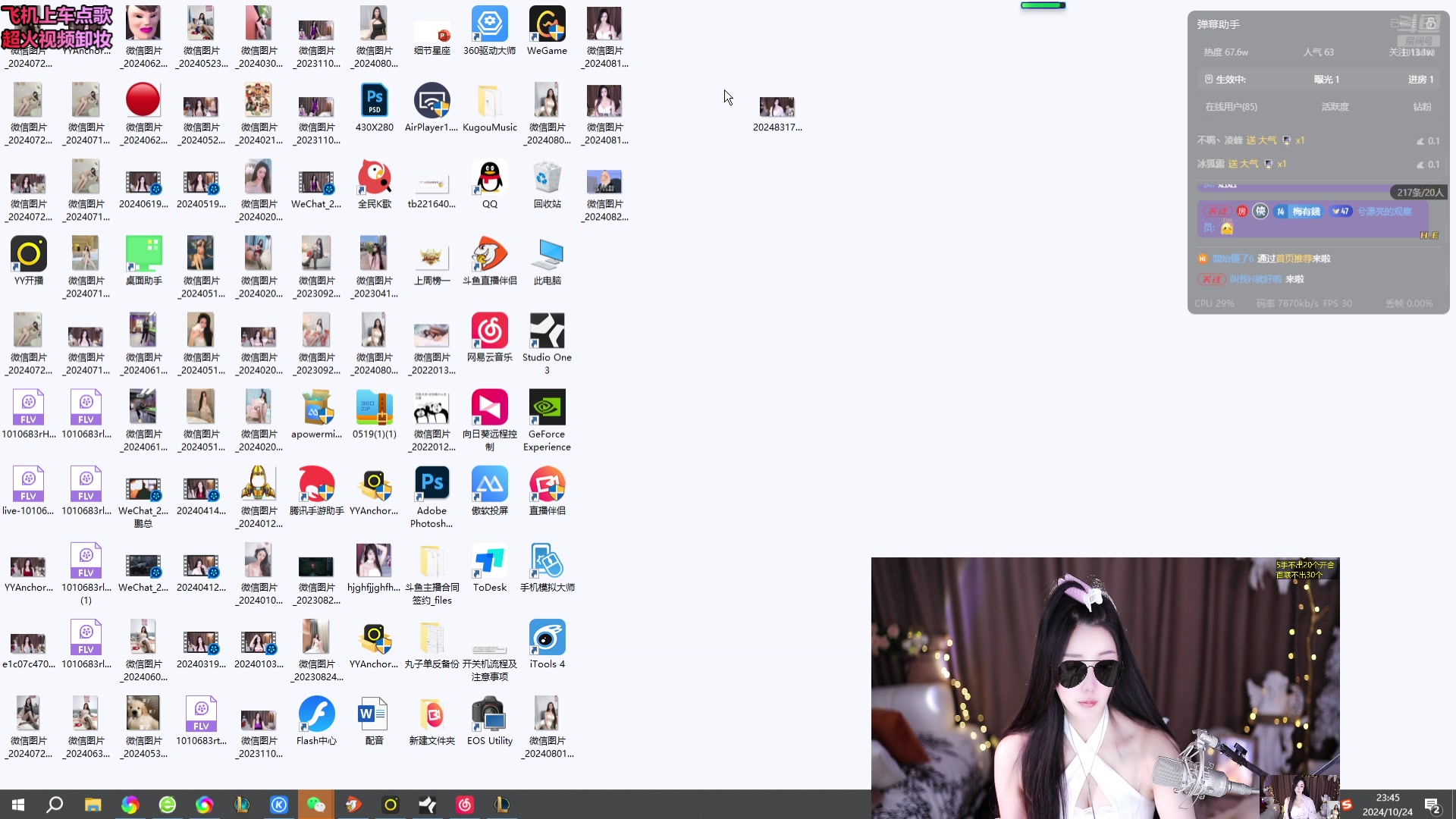Open the 回收站 recycle bin
The height and width of the screenshot is (819, 1456).
pyautogui.click(x=547, y=184)
